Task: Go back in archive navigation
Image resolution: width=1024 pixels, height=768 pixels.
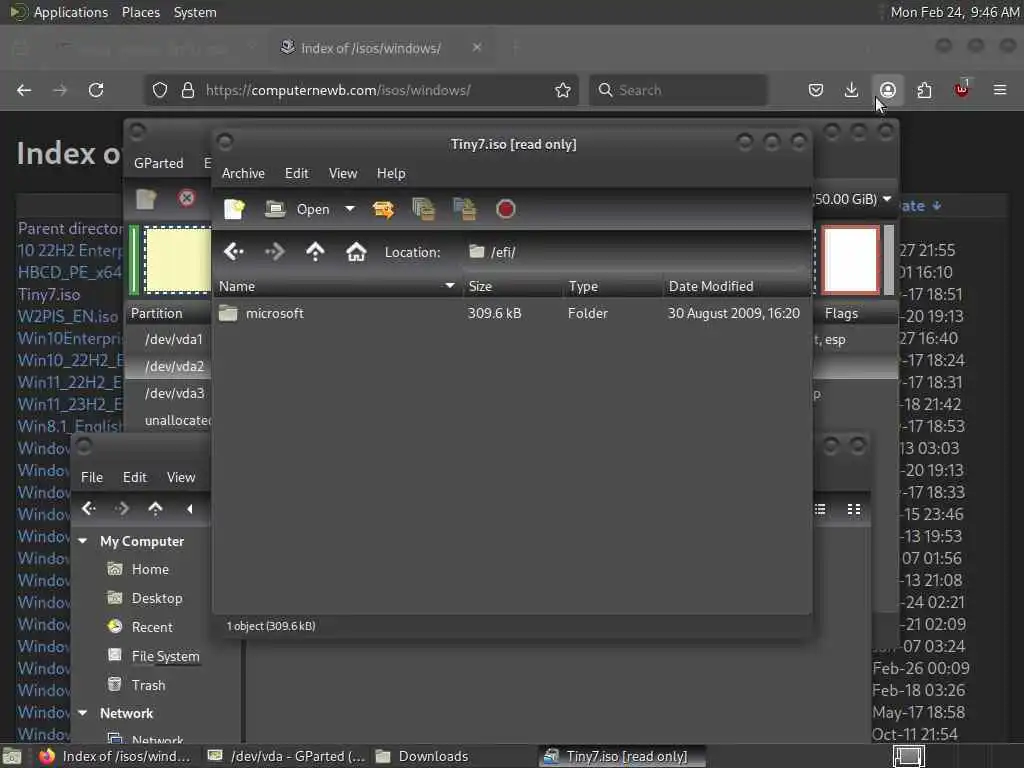Action: [234, 251]
